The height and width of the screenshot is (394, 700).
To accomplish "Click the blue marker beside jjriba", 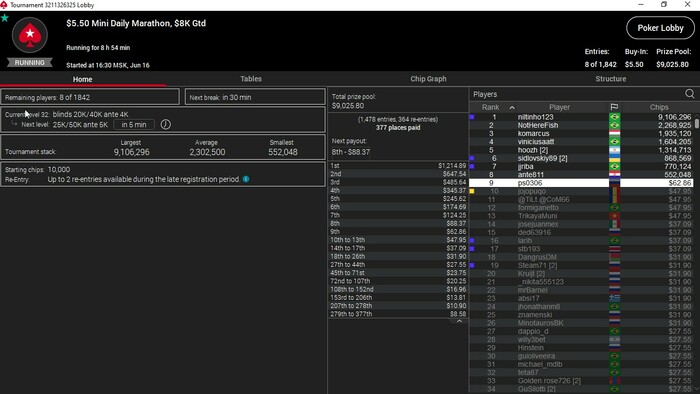I will point(472,166).
